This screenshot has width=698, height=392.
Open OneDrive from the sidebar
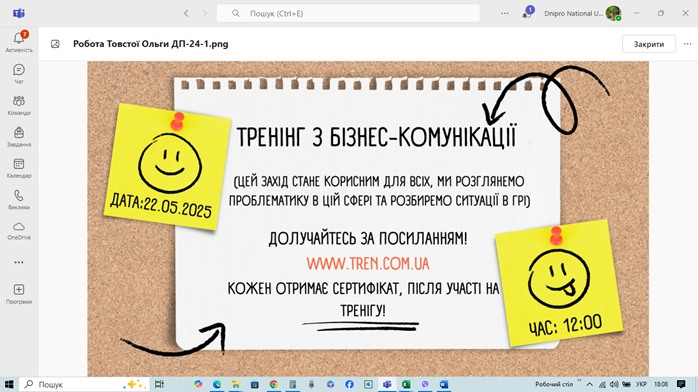tap(19, 231)
